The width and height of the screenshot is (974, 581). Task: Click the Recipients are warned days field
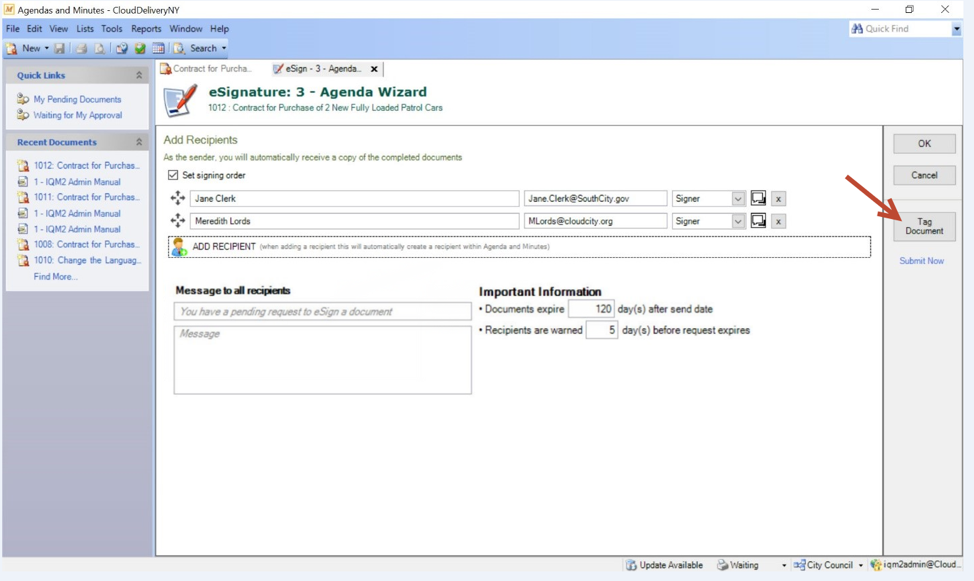[601, 330]
